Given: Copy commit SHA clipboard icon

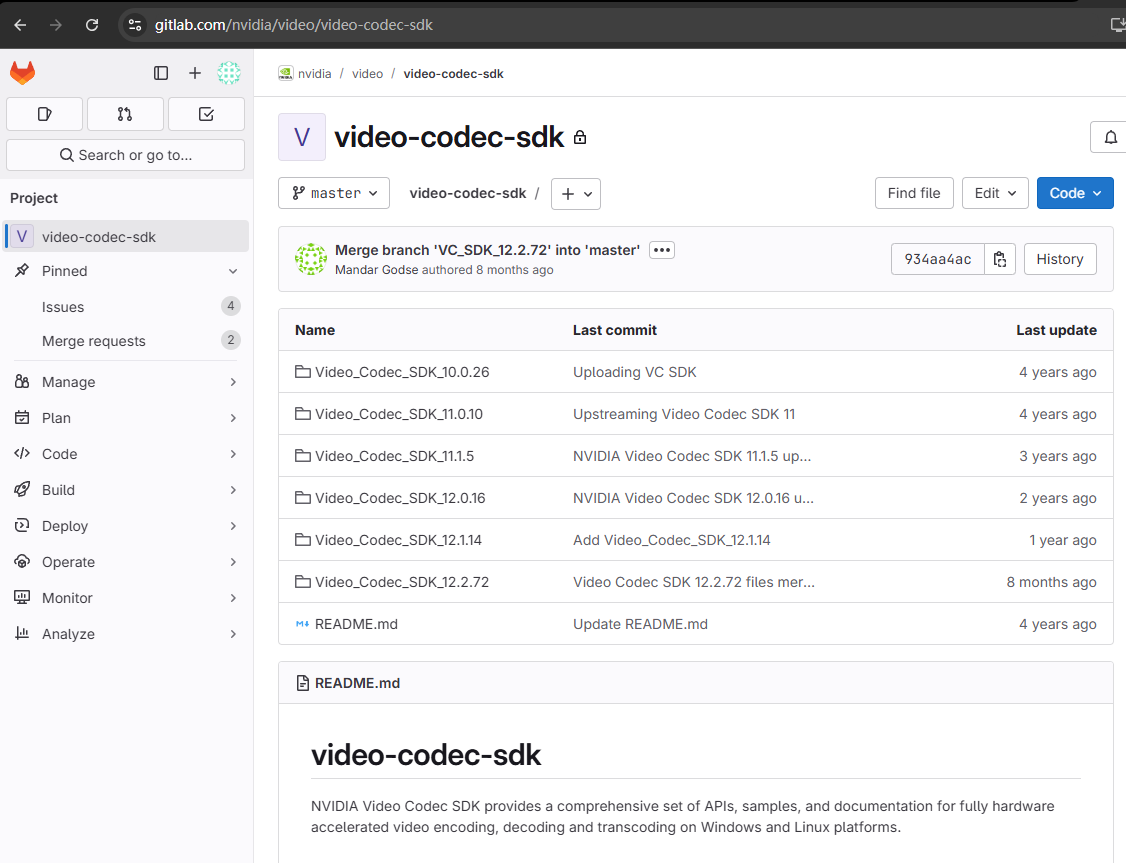Looking at the screenshot, I should coord(1000,259).
